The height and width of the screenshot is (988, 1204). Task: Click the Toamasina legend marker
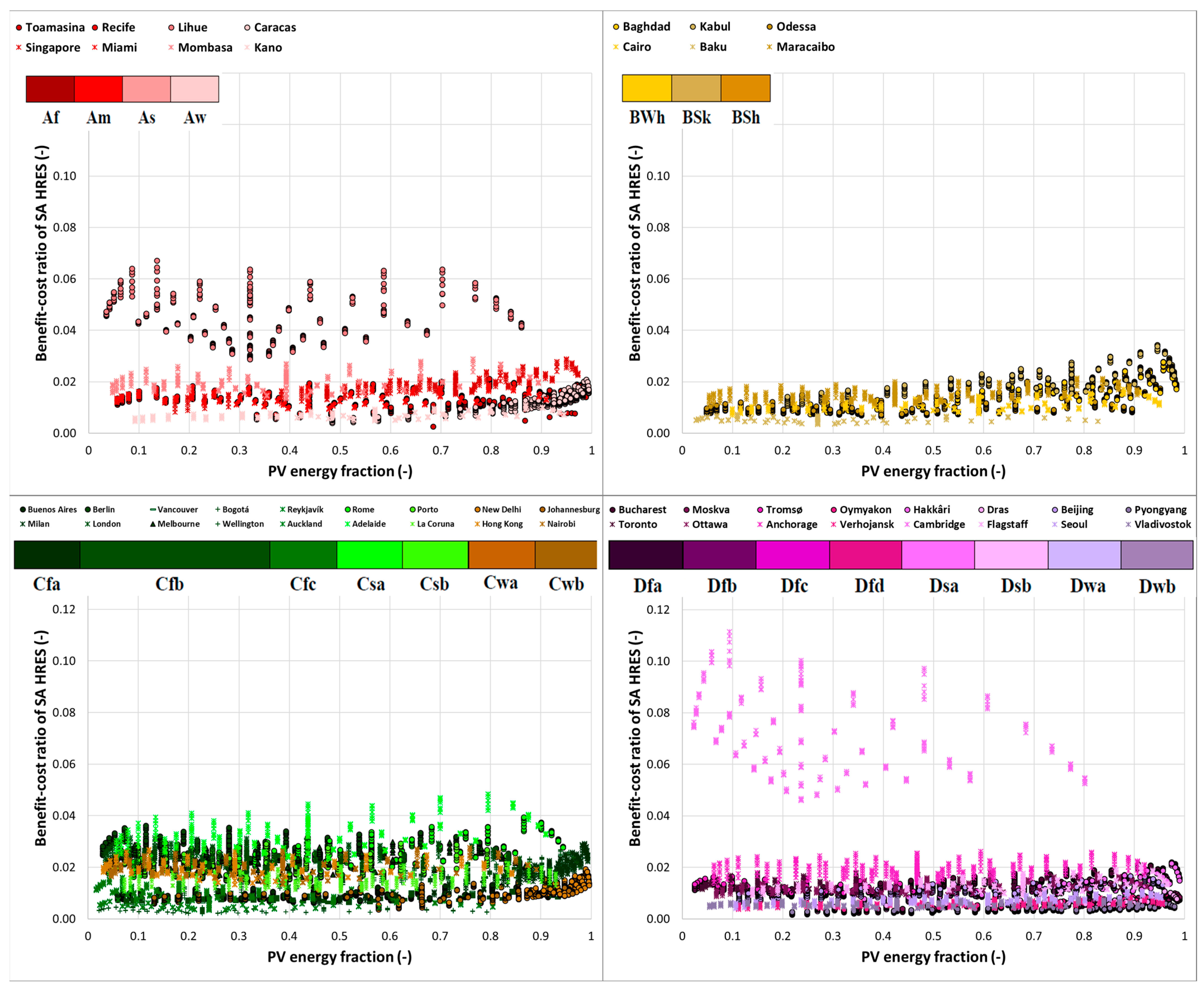click(19, 28)
